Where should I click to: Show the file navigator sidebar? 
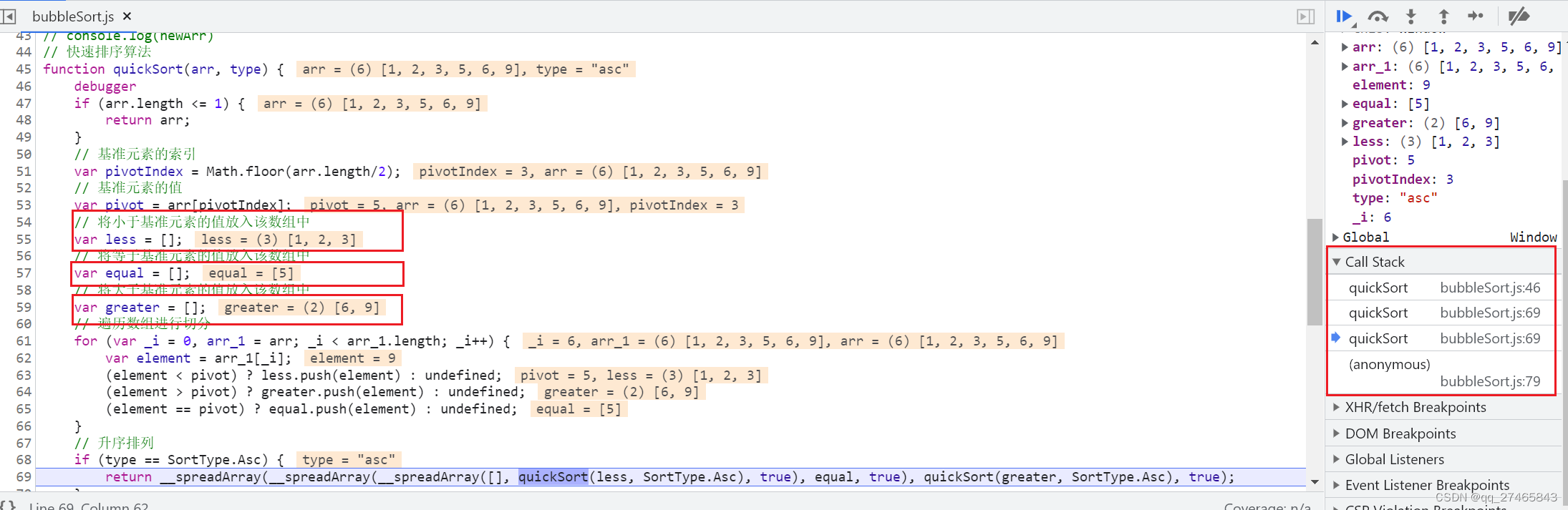9,16
